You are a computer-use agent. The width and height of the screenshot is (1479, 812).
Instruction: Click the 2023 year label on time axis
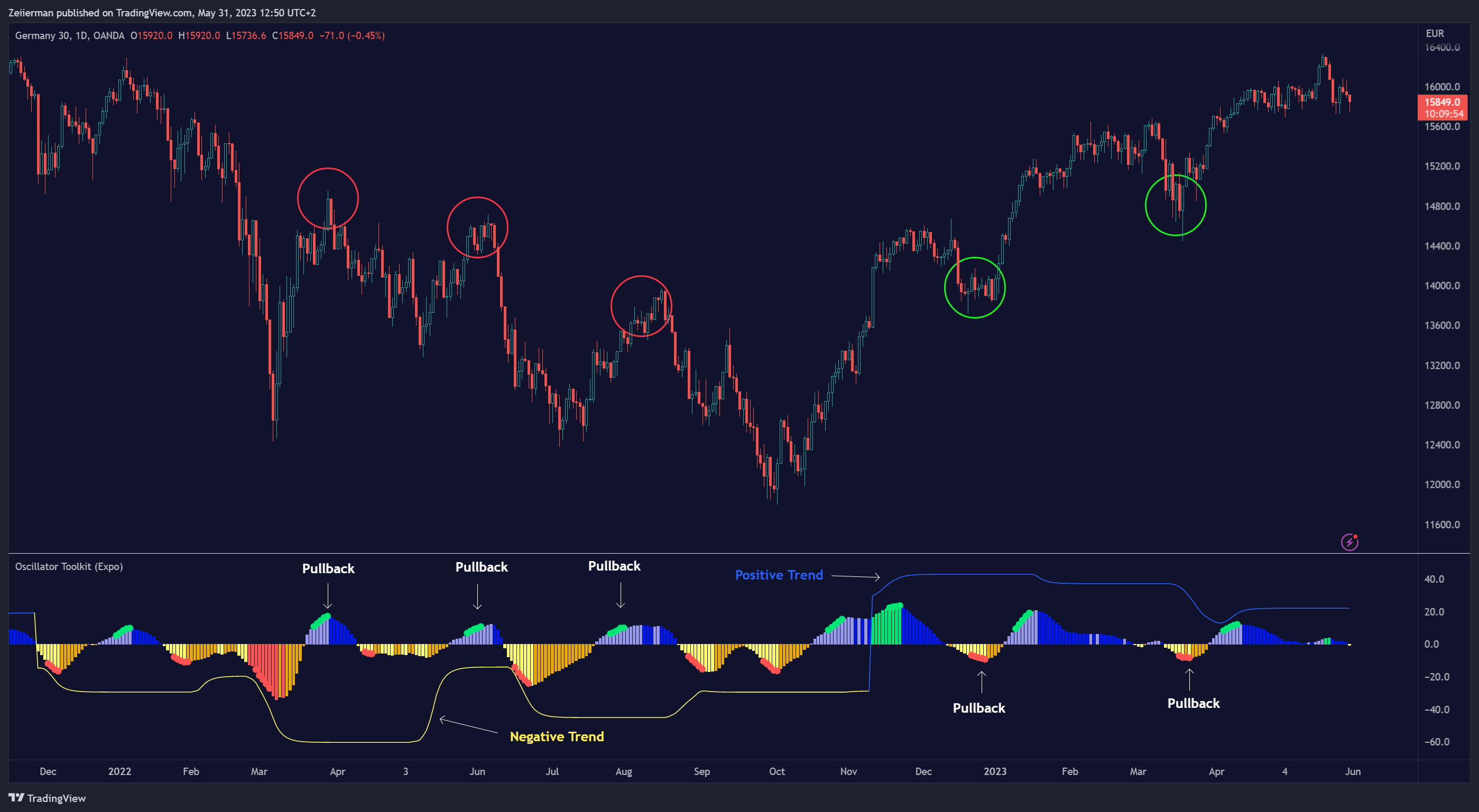[x=995, y=771]
